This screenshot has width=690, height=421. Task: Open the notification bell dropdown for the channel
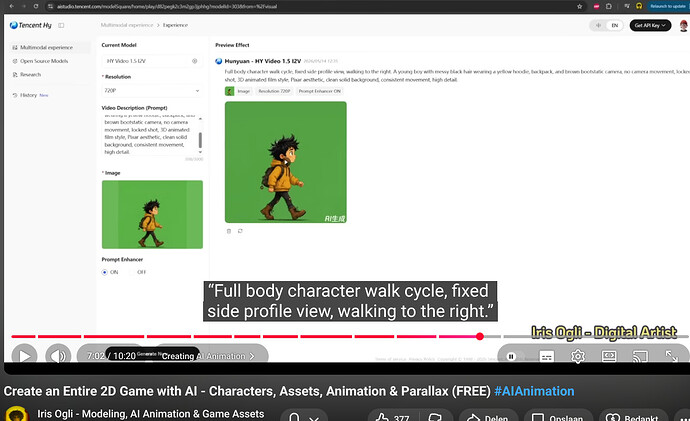(x=304, y=417)
